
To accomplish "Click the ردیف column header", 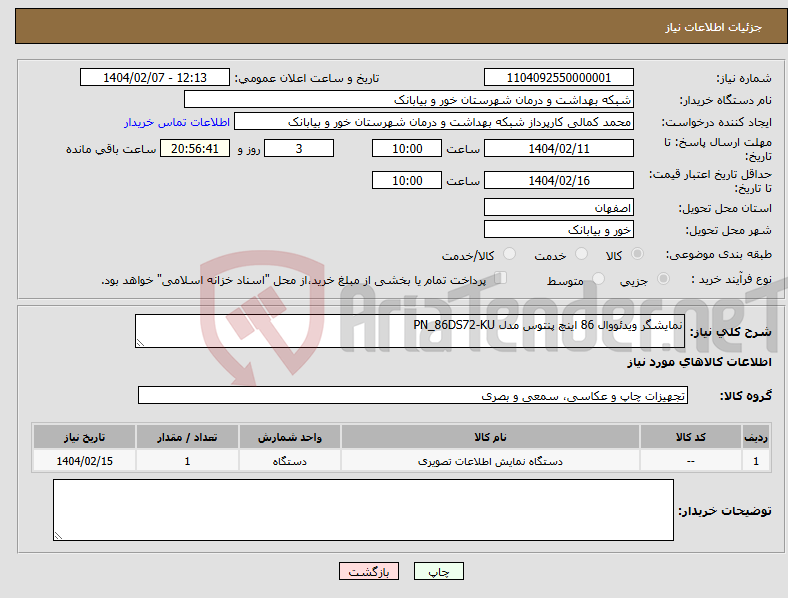I will [756, 437].
